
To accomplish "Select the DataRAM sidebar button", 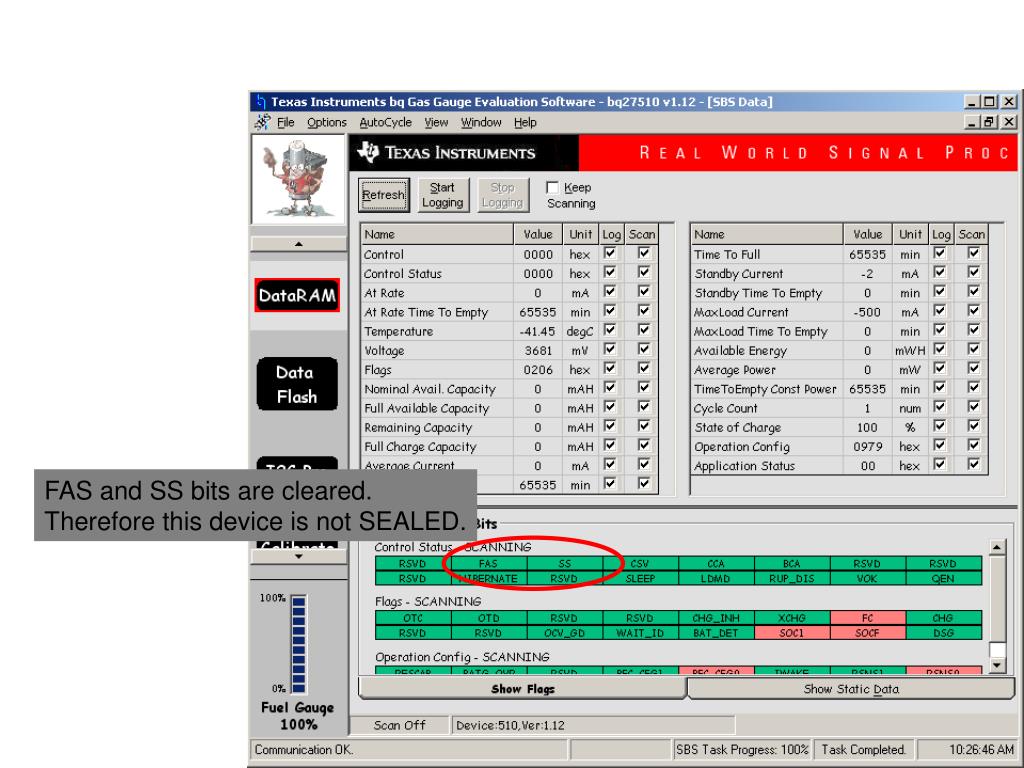I will (x=297, y=295).
